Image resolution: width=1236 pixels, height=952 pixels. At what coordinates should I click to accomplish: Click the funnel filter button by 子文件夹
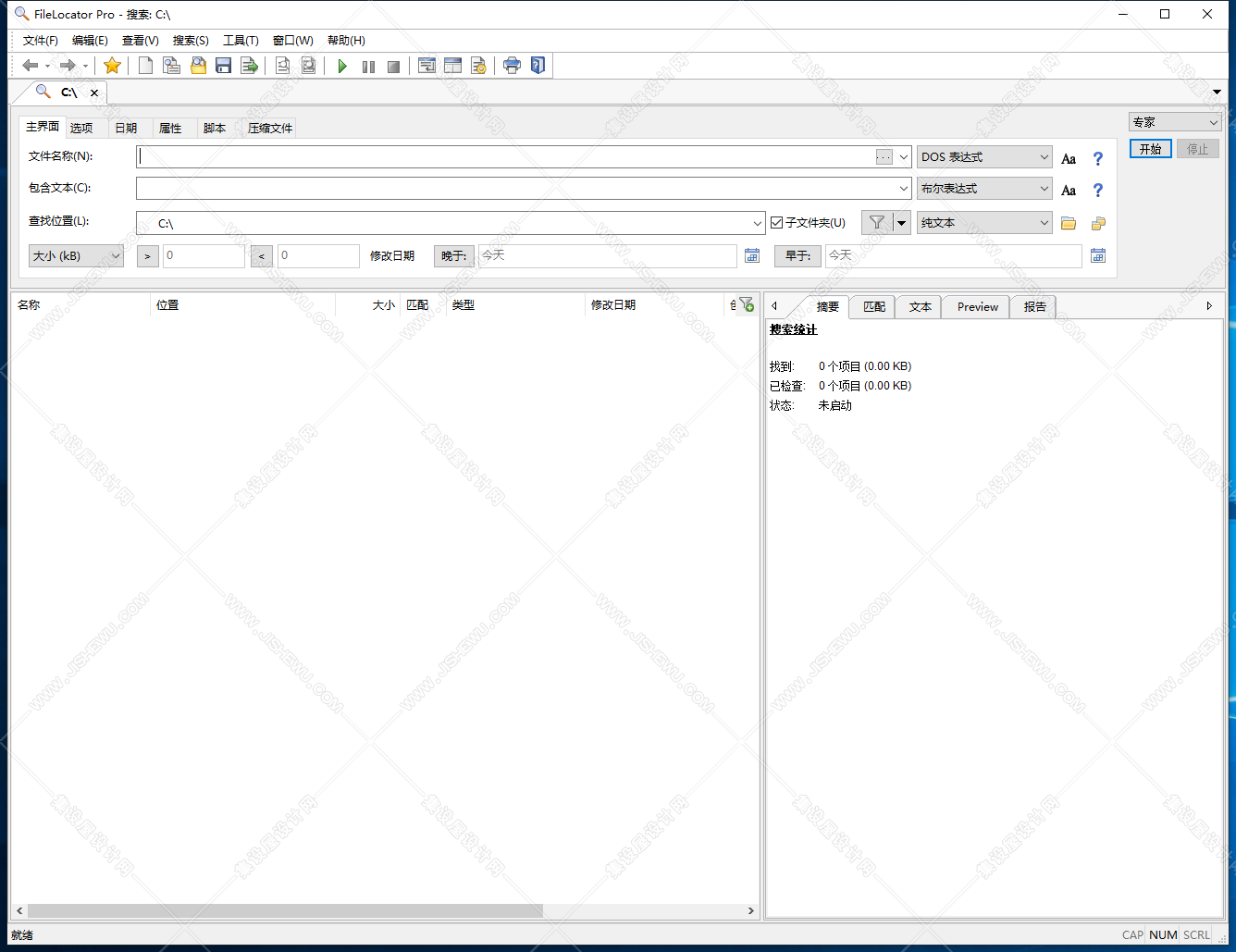tap(877, 222)
